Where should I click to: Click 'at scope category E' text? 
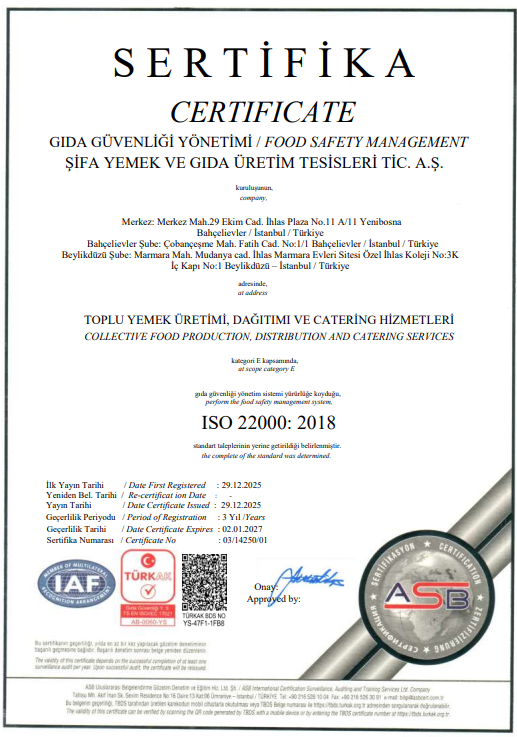point(266,369)
